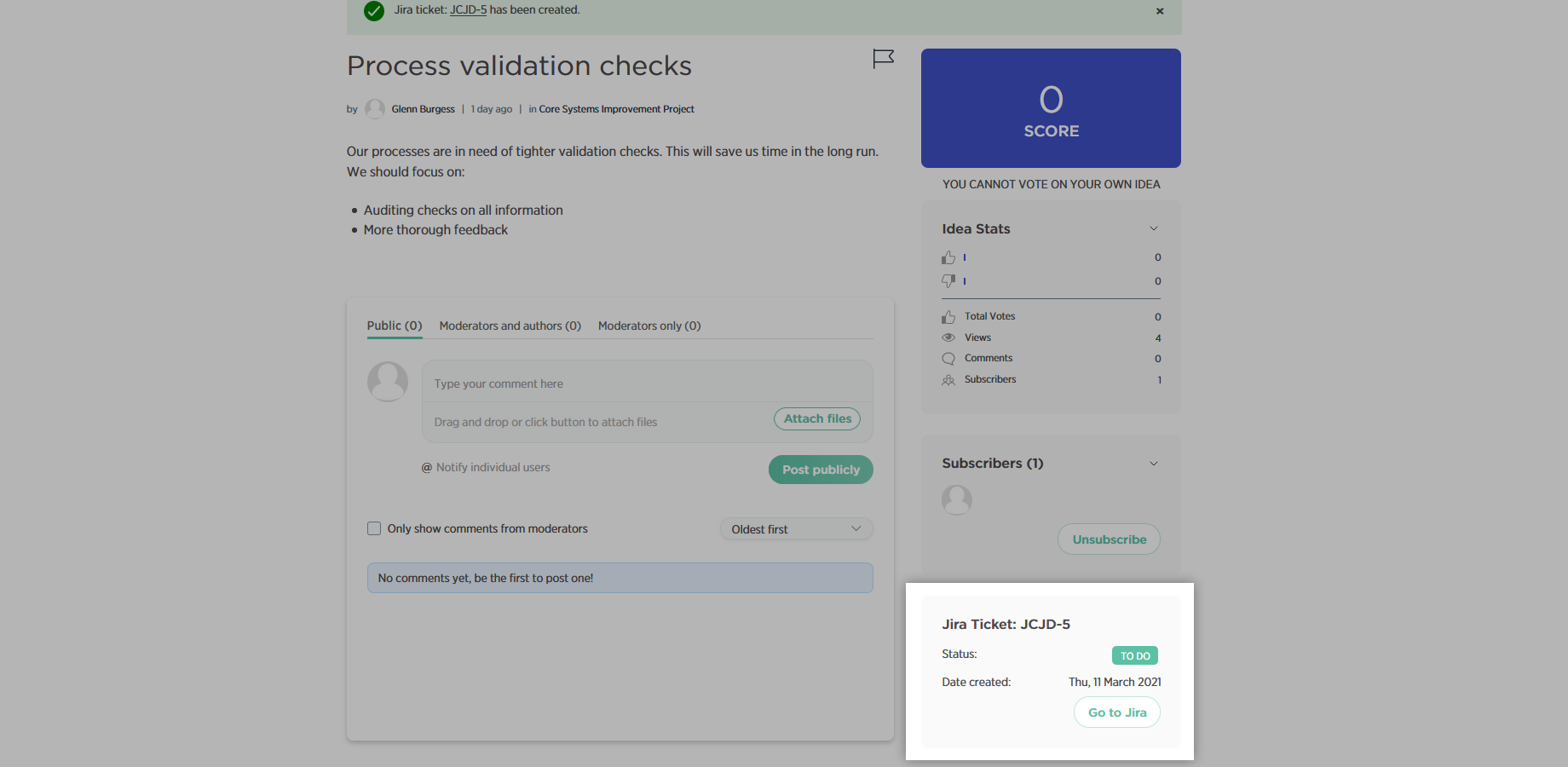1568x767 pixels.
Task: Click the Attach files button
Action: click(817, 418)
